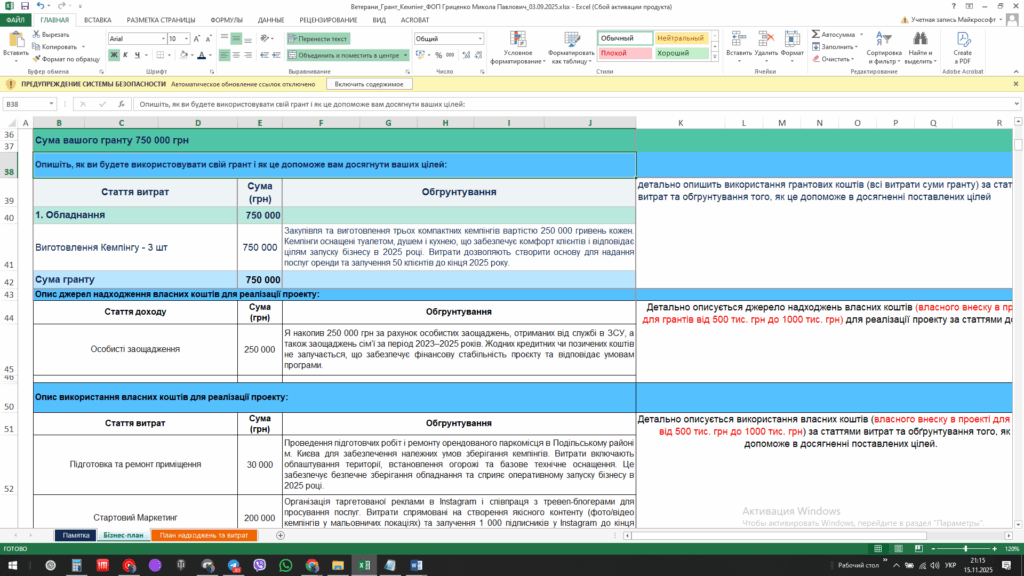1024x576 pixels.
Task: Apply the Плохой cell style
Action: click(x=623, y=52)
